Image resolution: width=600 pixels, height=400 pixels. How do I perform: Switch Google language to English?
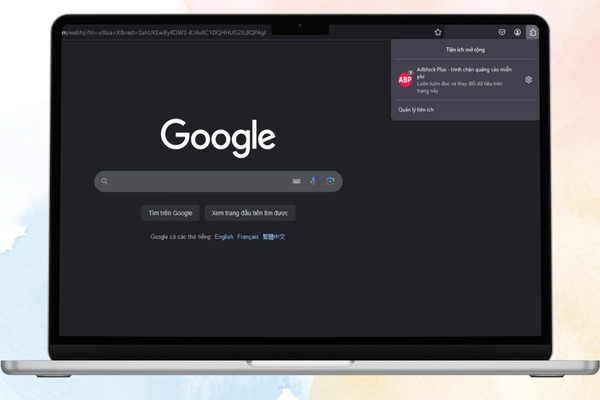click(224, 237)
